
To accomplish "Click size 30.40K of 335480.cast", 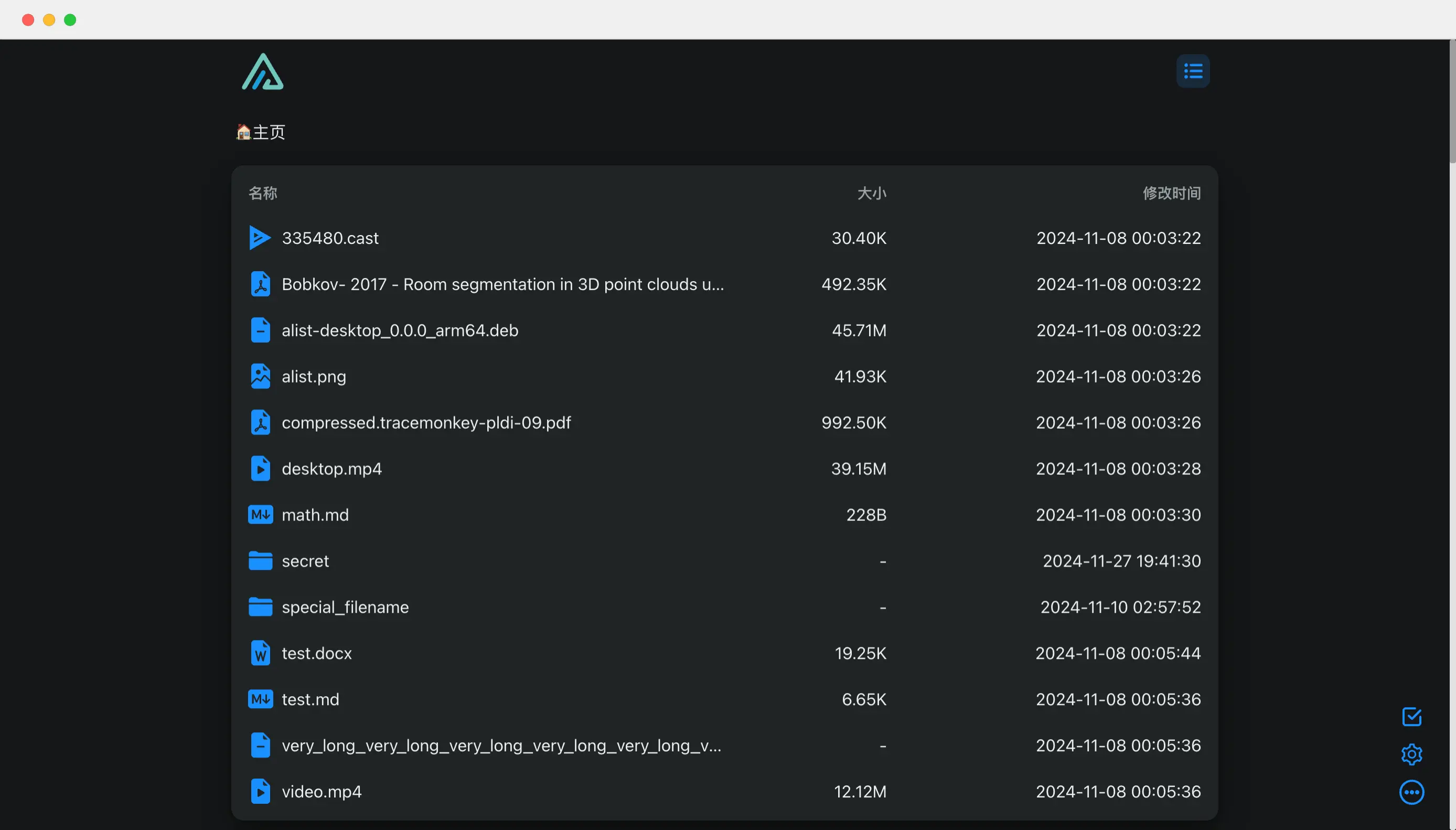I will (x=859, y=238).
